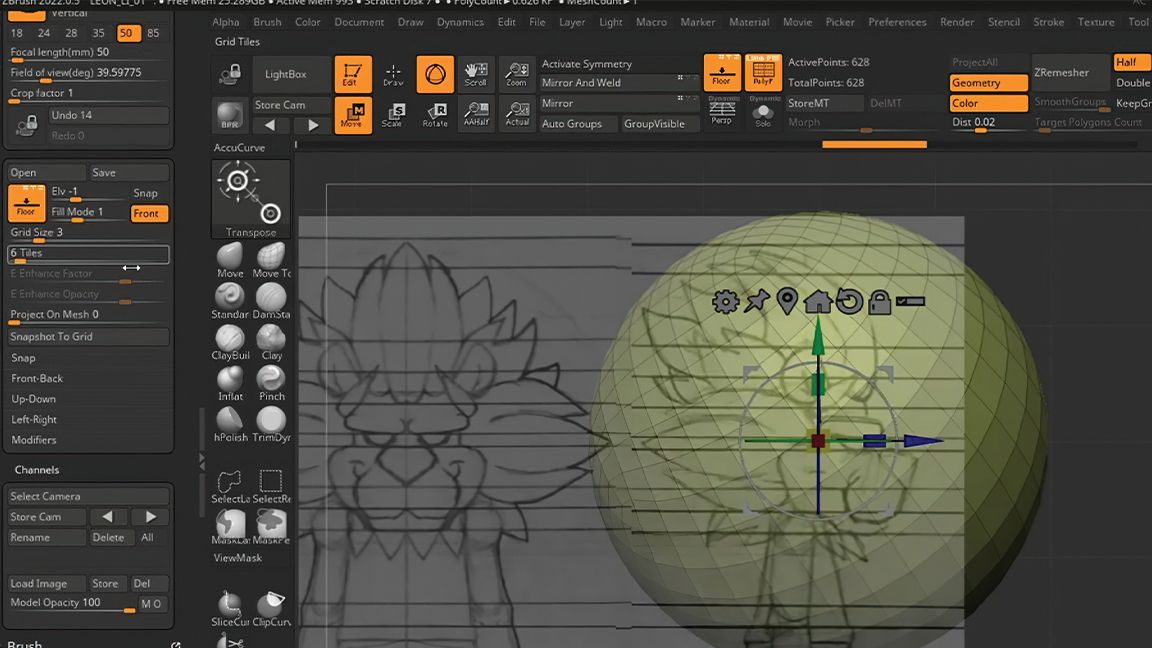Switch to Rotate mode in the top toolbar
The width and height of the screenshot is (1152, 648).
click(x=435, y=114)
